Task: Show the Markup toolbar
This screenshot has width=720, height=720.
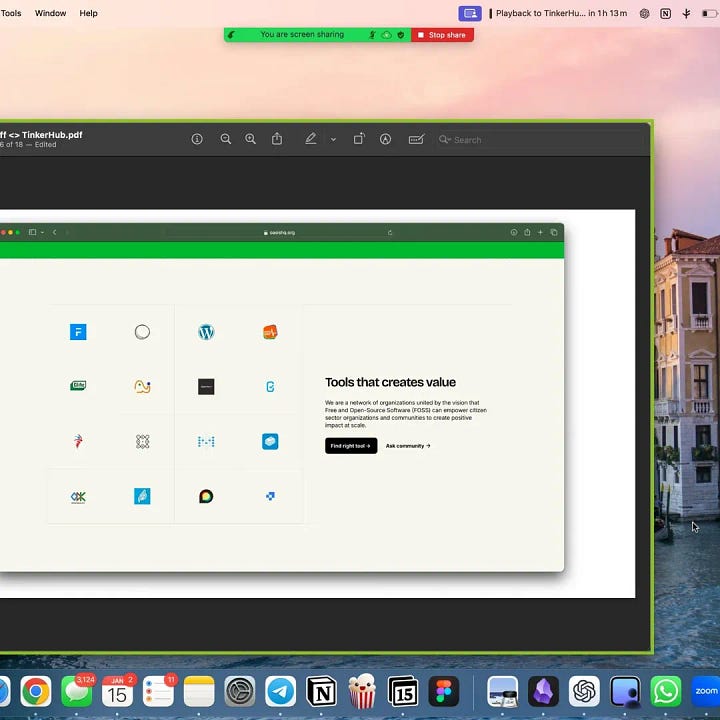Action: [385, 139]
